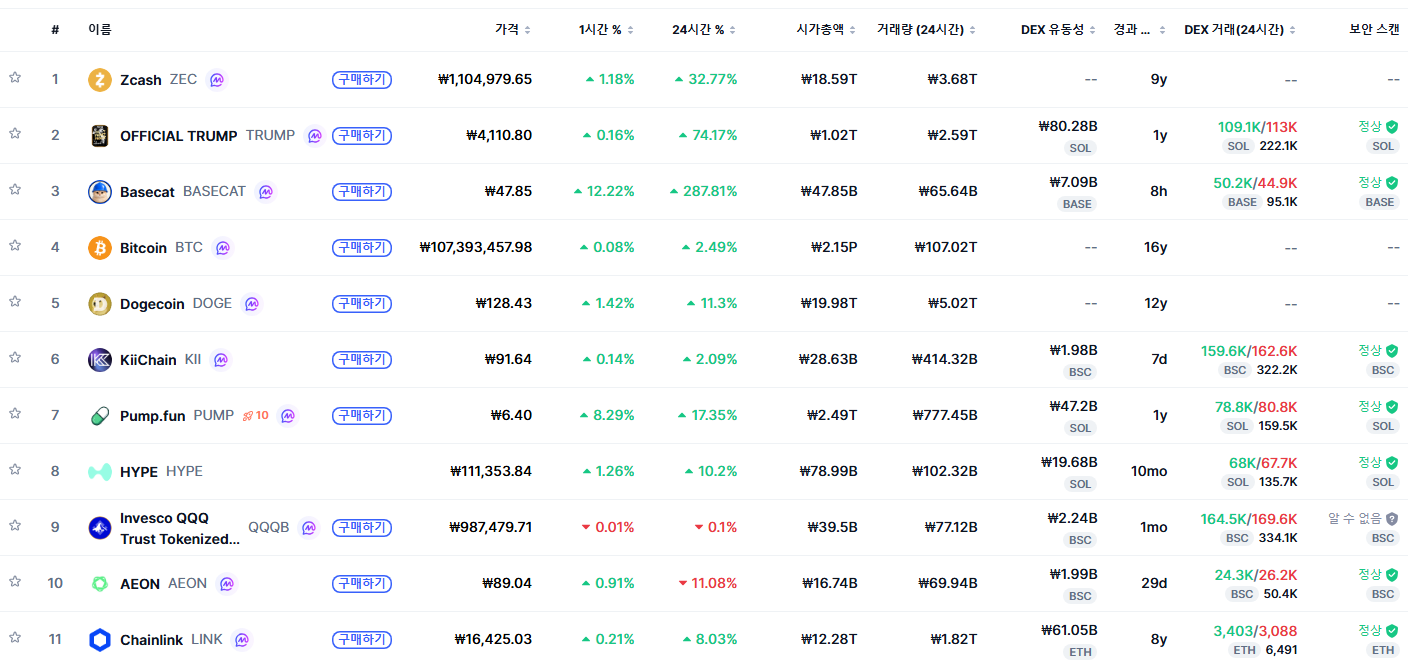1408x660 pixels.
Task: Toggle the Bitcoin watchlist star
Action: pos(15,245)
